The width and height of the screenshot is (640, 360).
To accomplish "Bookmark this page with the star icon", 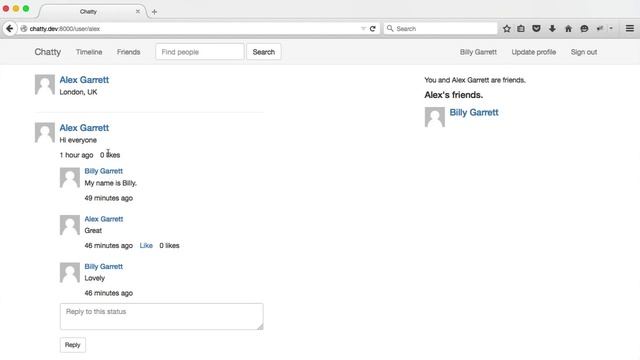I will click(x=507, y=29).
